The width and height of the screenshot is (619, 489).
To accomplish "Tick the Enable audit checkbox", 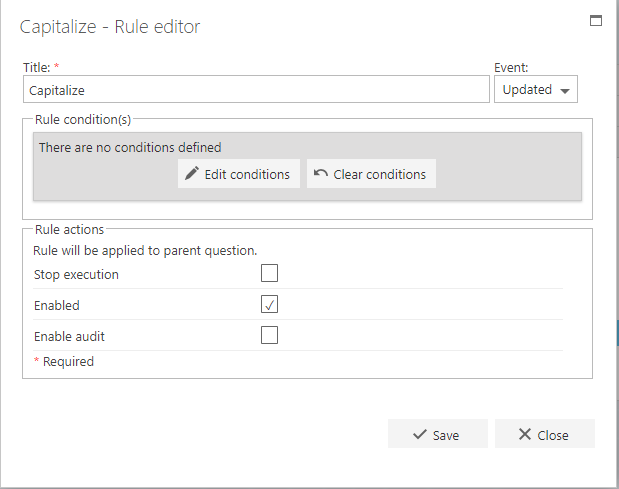I will (x=269, y=335).
